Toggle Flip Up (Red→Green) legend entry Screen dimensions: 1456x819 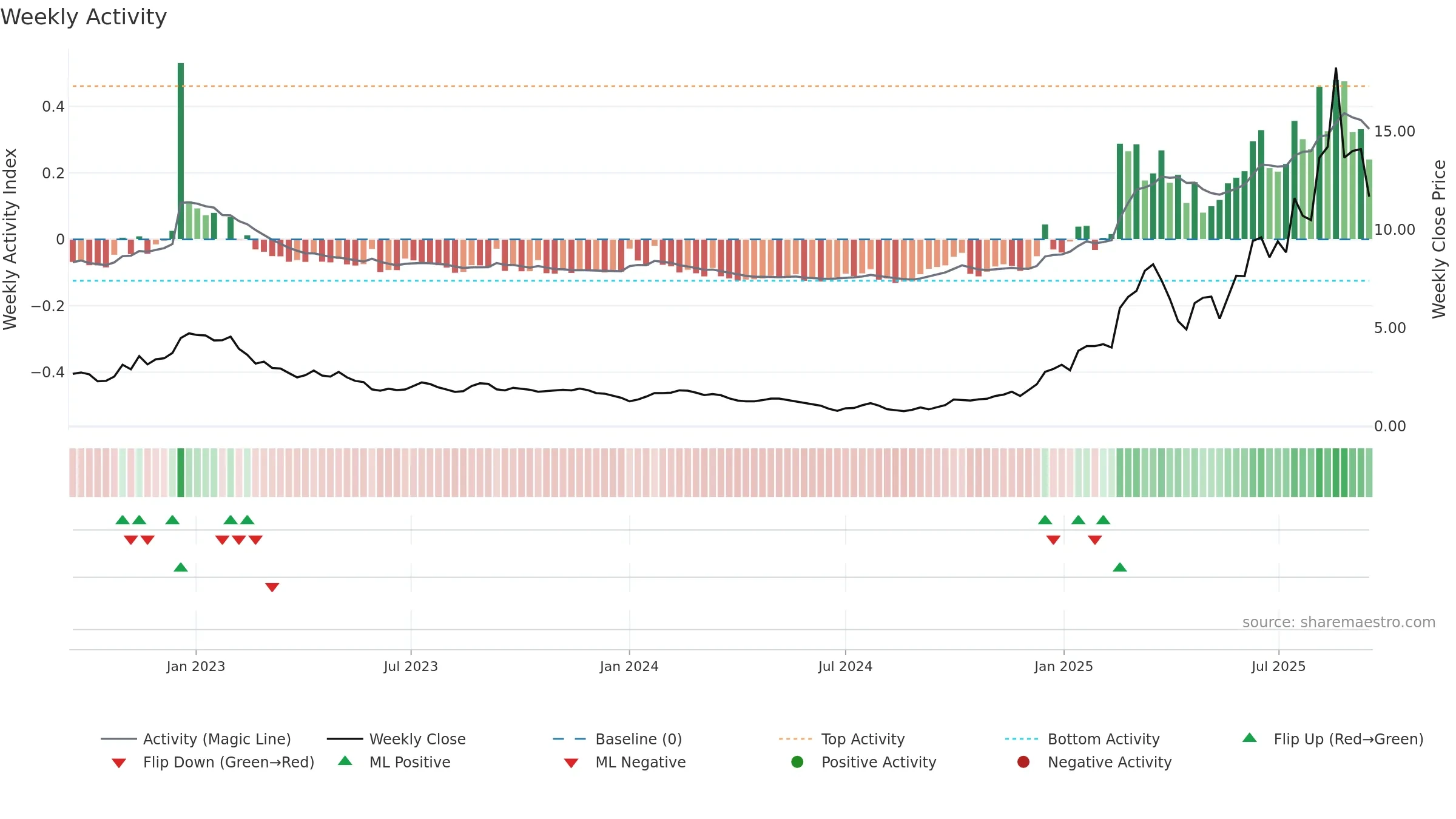click(x=1333, y=739)
